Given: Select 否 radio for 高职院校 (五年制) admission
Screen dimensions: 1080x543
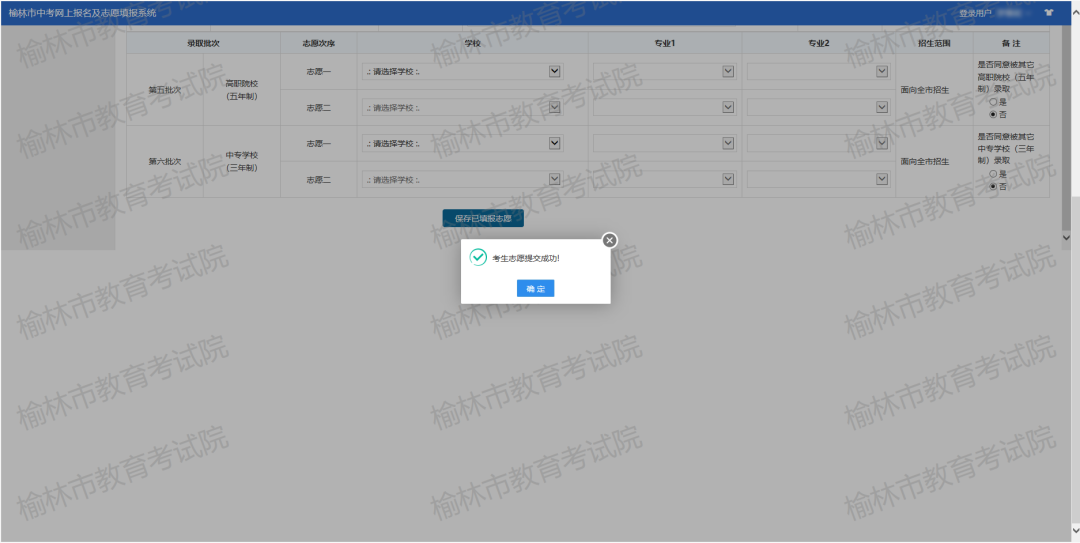Looking at the screenshot, I should pos(993,114).
